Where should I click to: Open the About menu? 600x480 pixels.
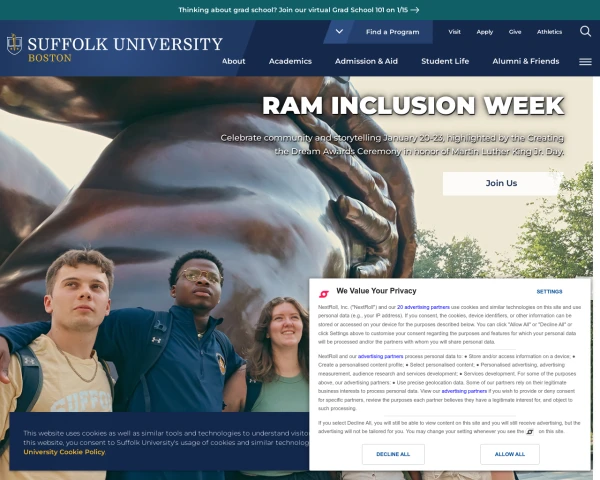click(233, 61)
